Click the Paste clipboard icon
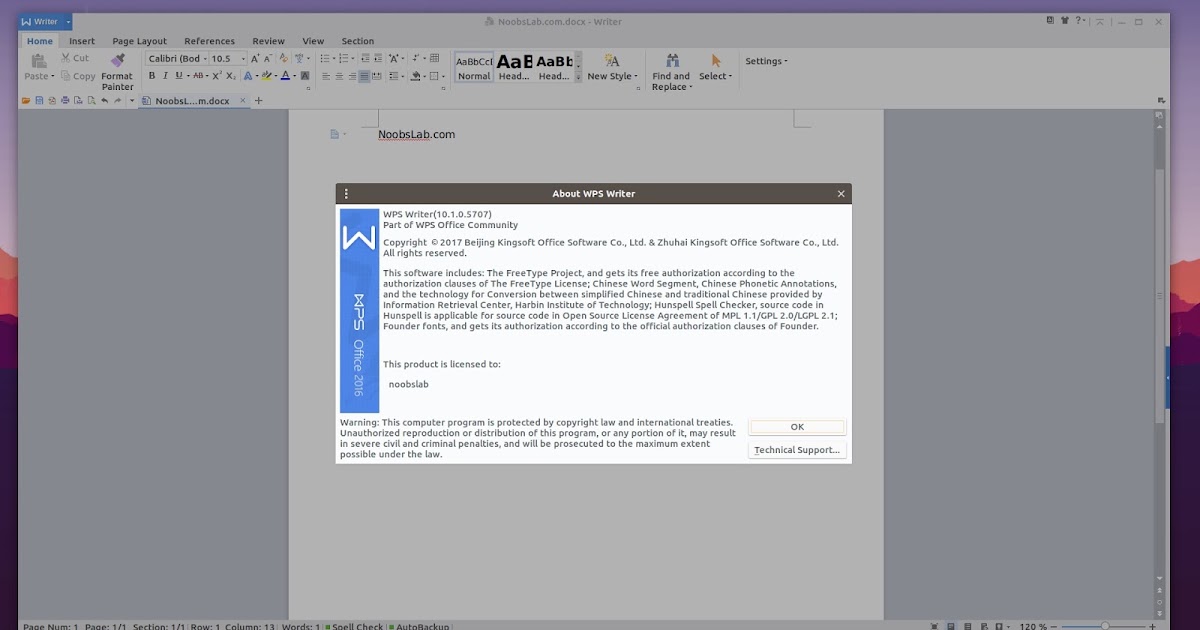 point(38,60)
